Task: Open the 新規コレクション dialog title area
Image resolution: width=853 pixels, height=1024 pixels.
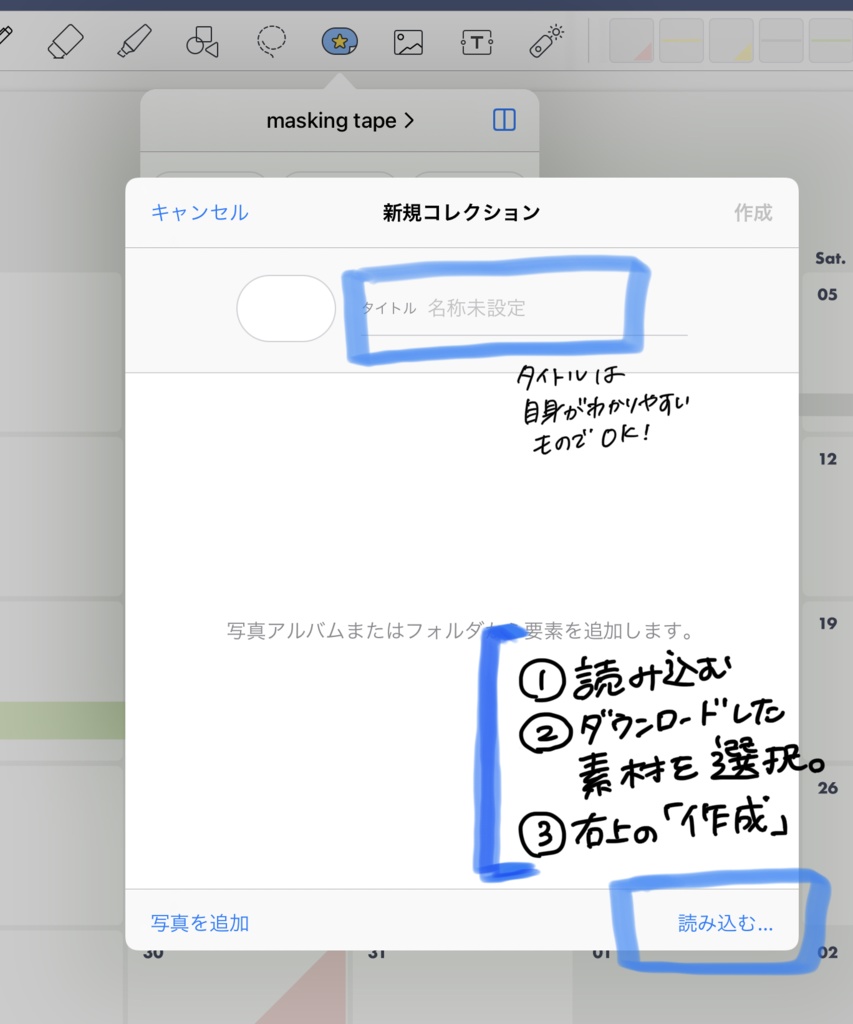Action: (458, 212)
